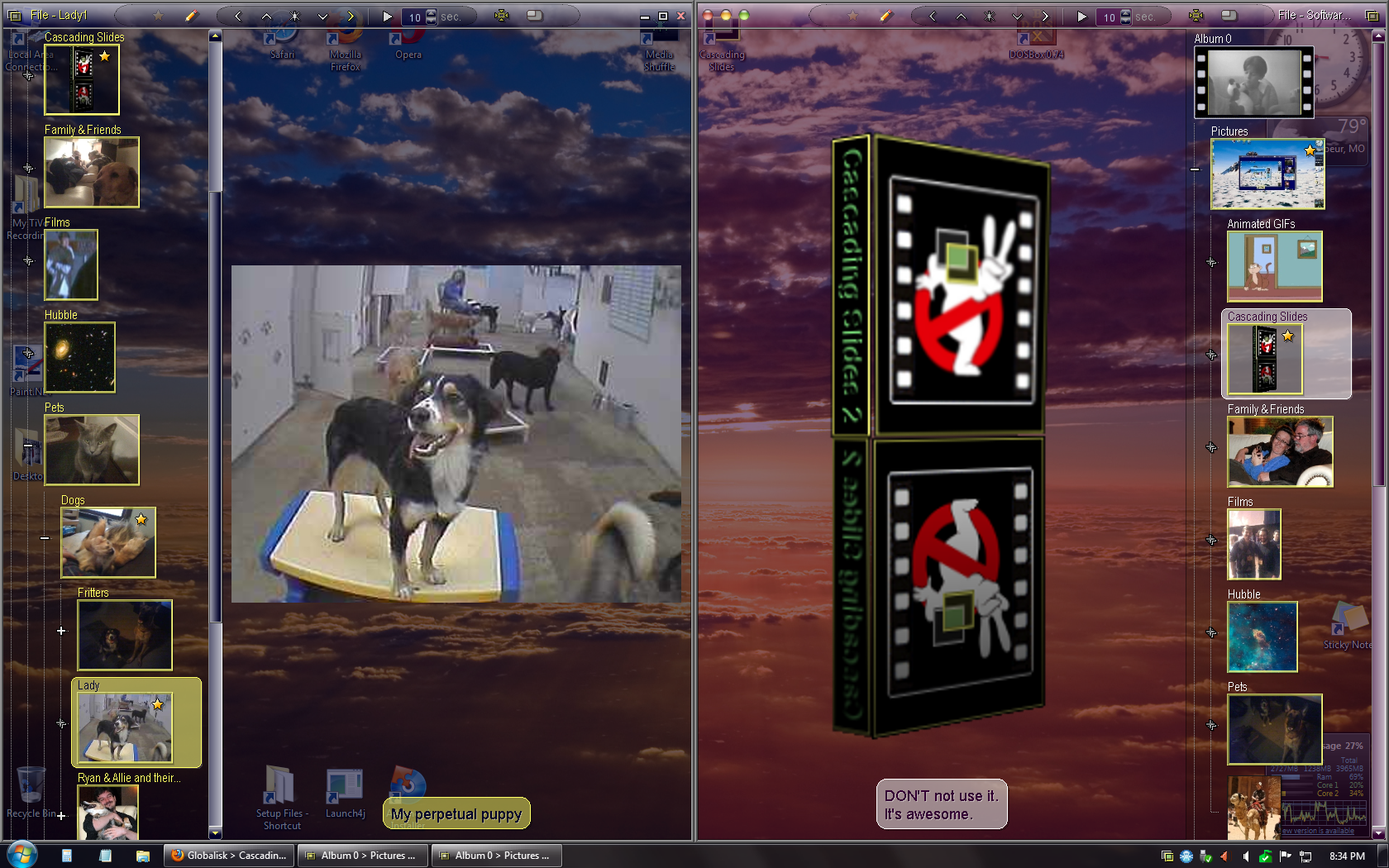This screenshot has height=868, width=1389.
Task: Toggle the layout switch in Lady1 toolbar
Action: pyautogui.click(x=535, y=16)
